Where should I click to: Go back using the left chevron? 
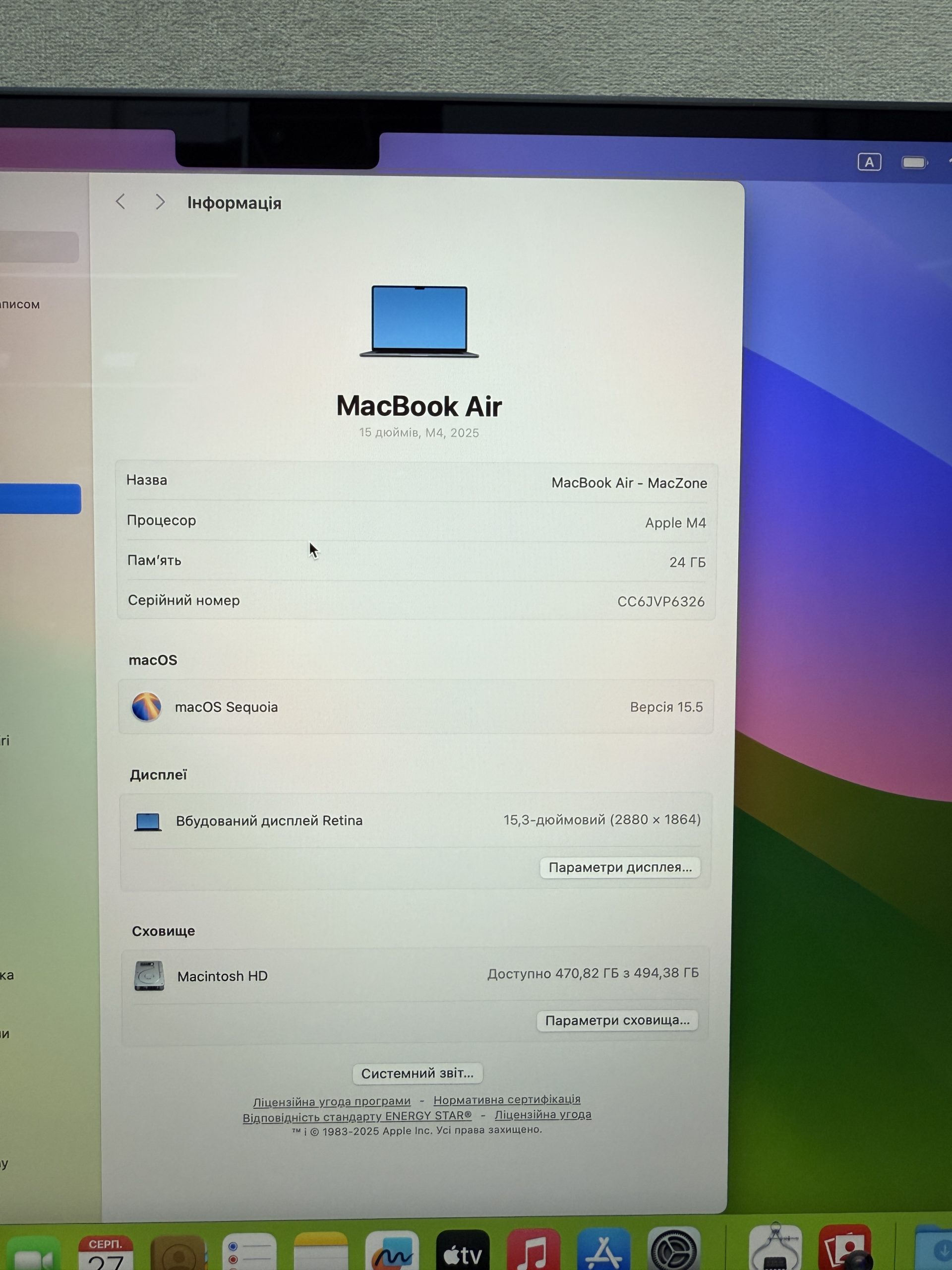pyautogui.click(x=120, y=201)
